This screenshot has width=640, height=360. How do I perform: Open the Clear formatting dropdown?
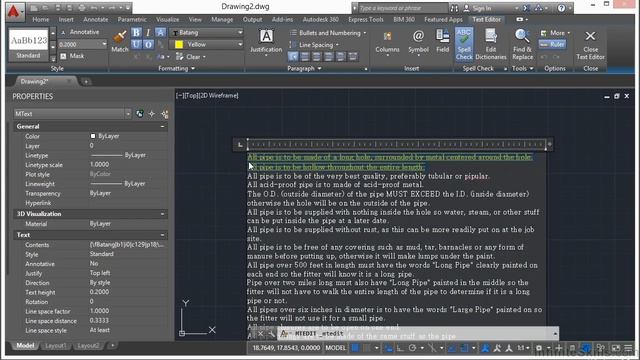191,57
